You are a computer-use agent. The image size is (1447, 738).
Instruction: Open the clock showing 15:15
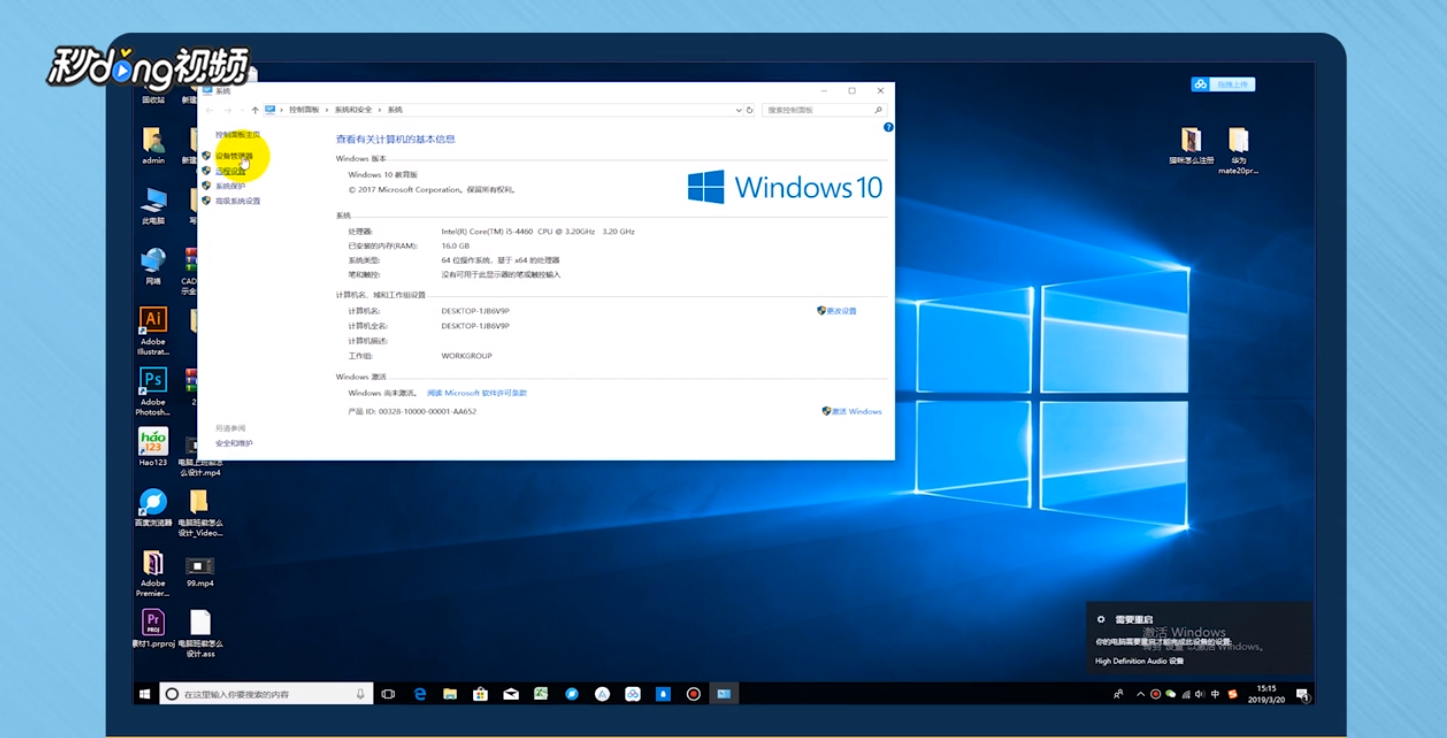[x=1266, y=693]
